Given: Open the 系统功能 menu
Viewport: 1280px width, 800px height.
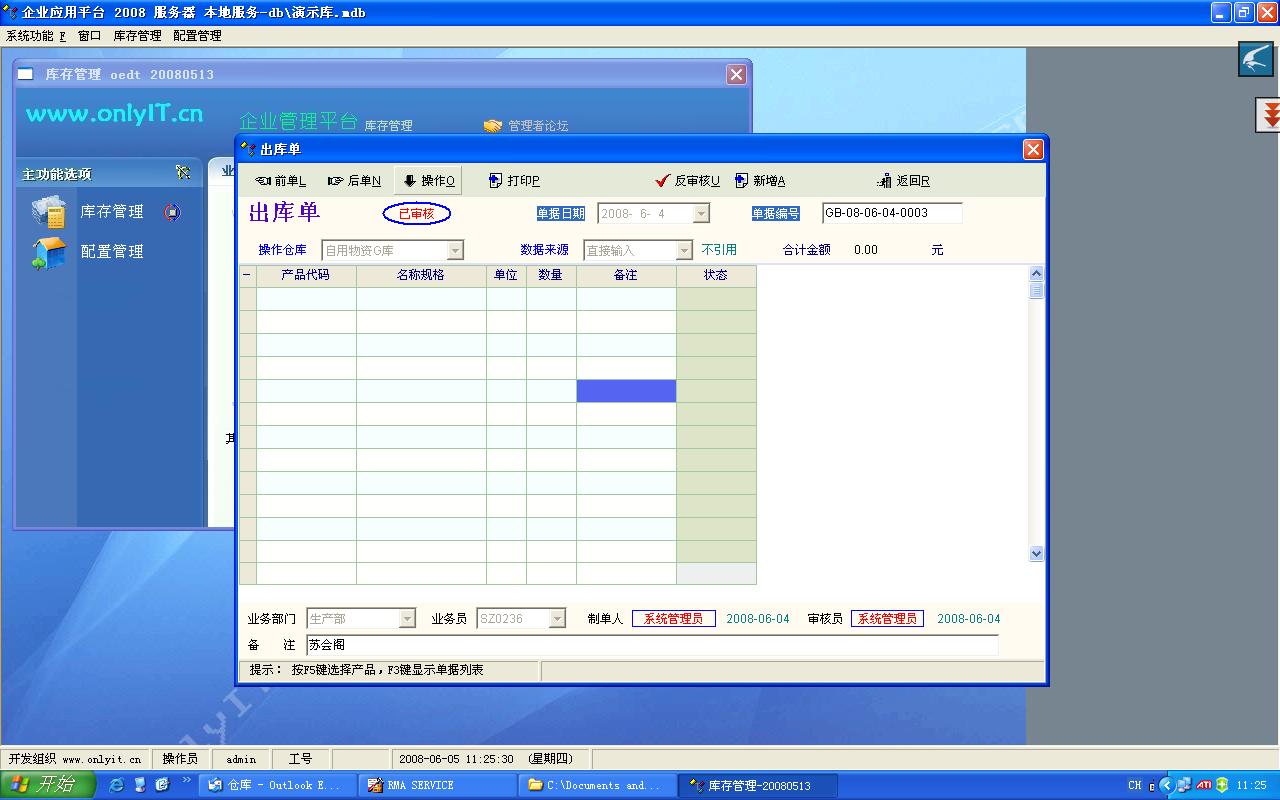Looking at the screenshot, I should pyautogui.click(x=35, y=36).
